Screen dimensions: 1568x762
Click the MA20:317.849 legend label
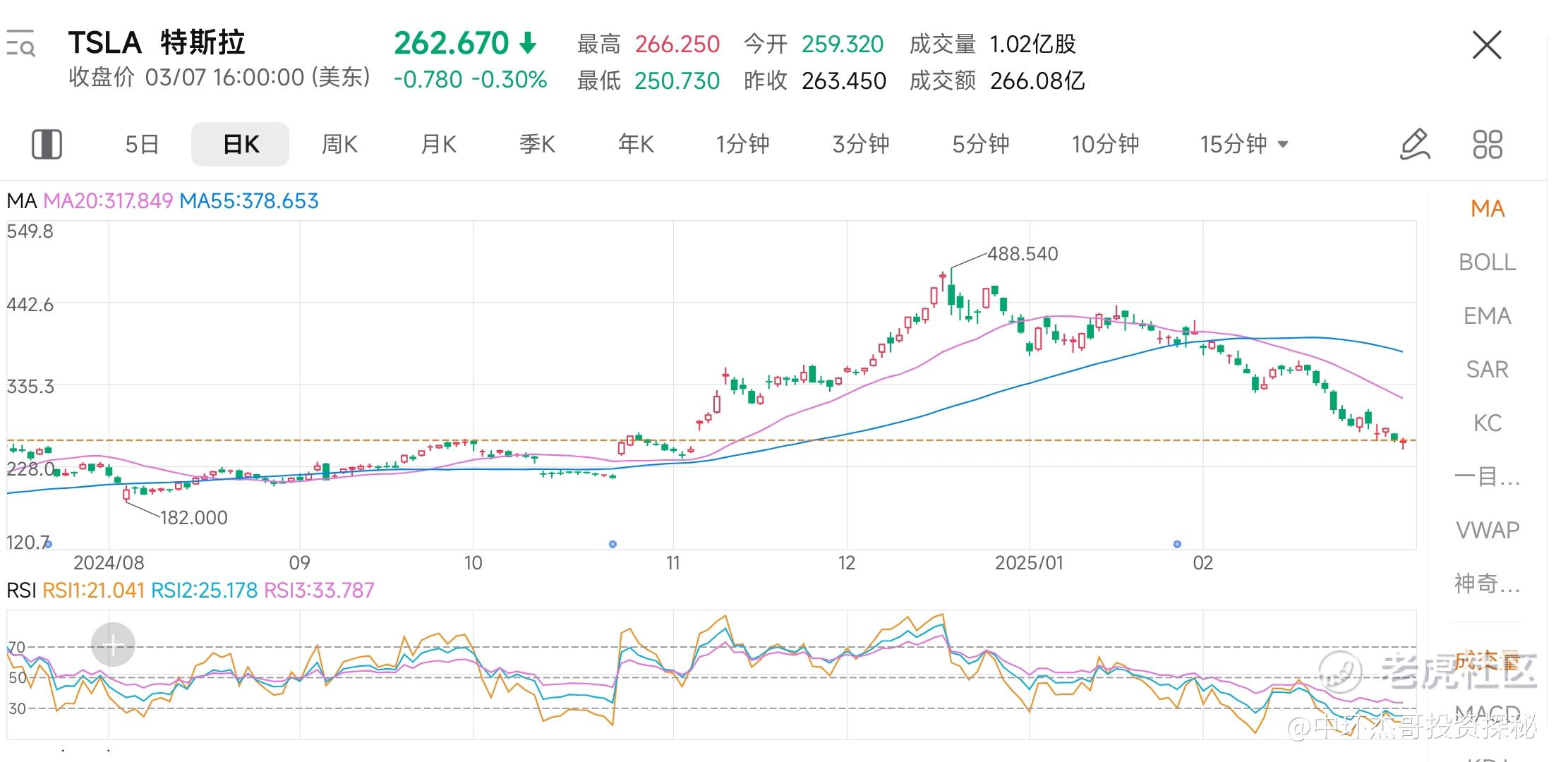click(x=108, y=201)
